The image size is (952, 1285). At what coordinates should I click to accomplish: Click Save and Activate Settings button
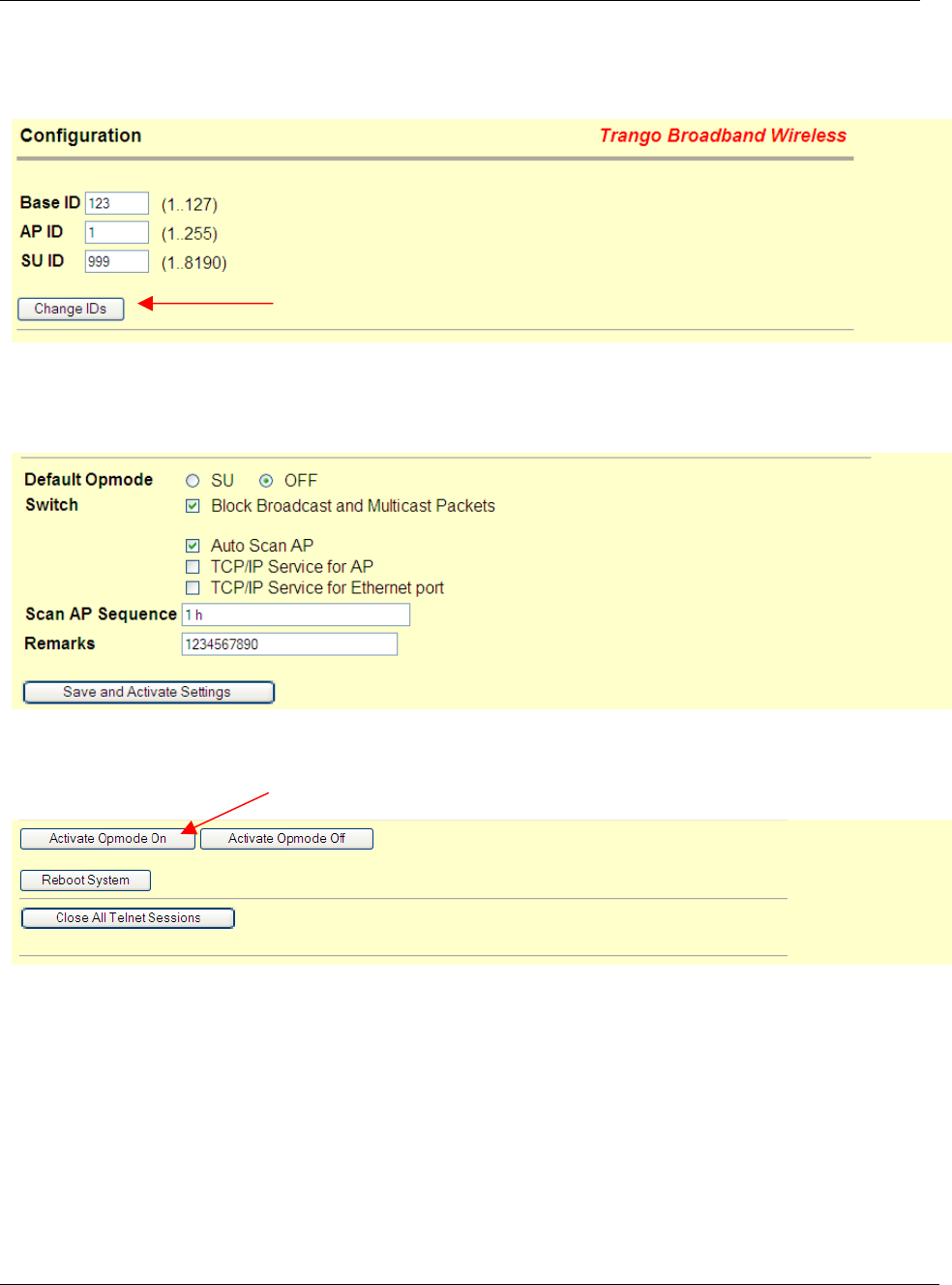(149, 692)
